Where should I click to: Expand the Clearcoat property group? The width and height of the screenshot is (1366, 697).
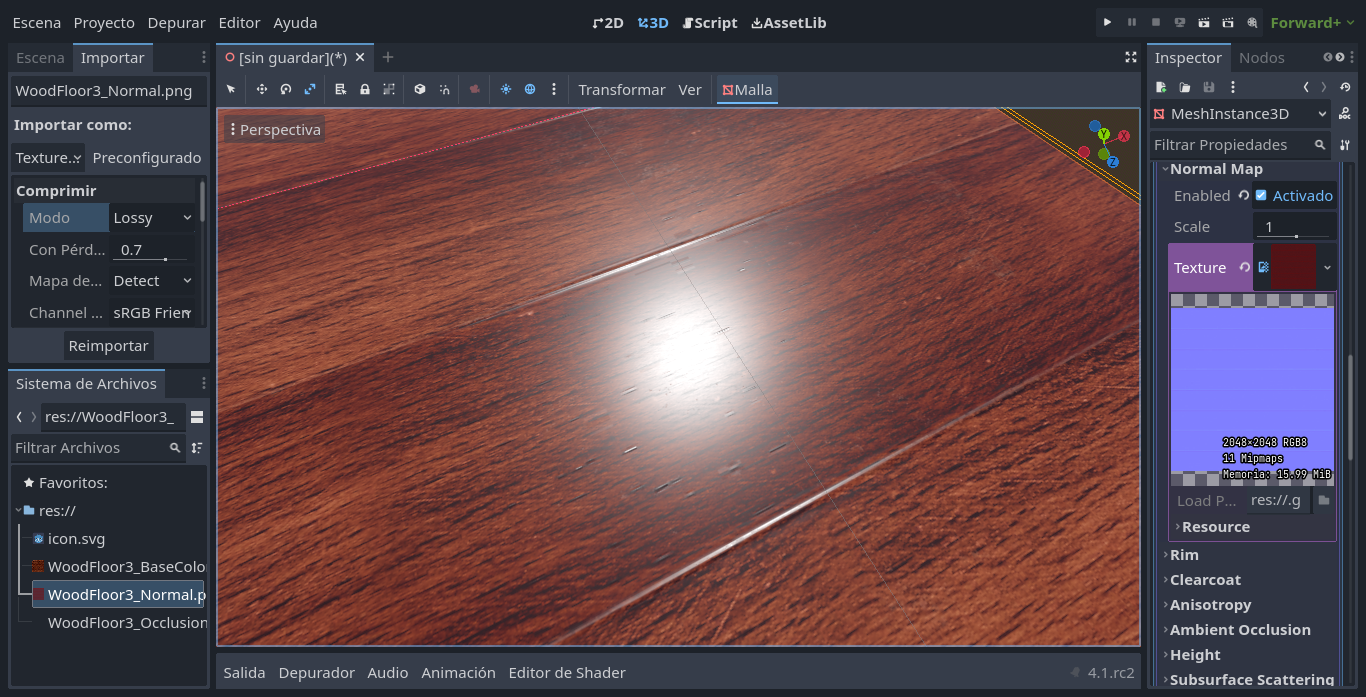pyautogui.click(x=1205, y=579)
